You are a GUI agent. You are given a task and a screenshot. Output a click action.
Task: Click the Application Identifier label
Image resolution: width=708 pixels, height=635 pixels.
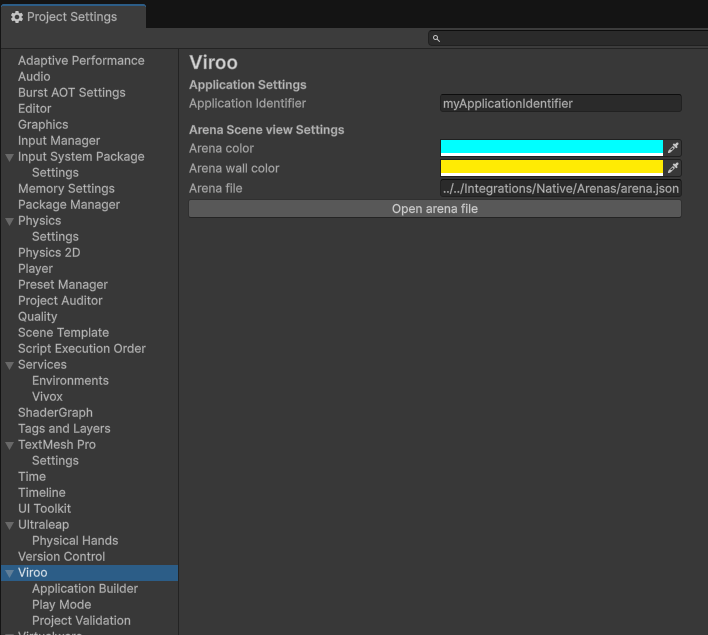click(x=247, y=103)
